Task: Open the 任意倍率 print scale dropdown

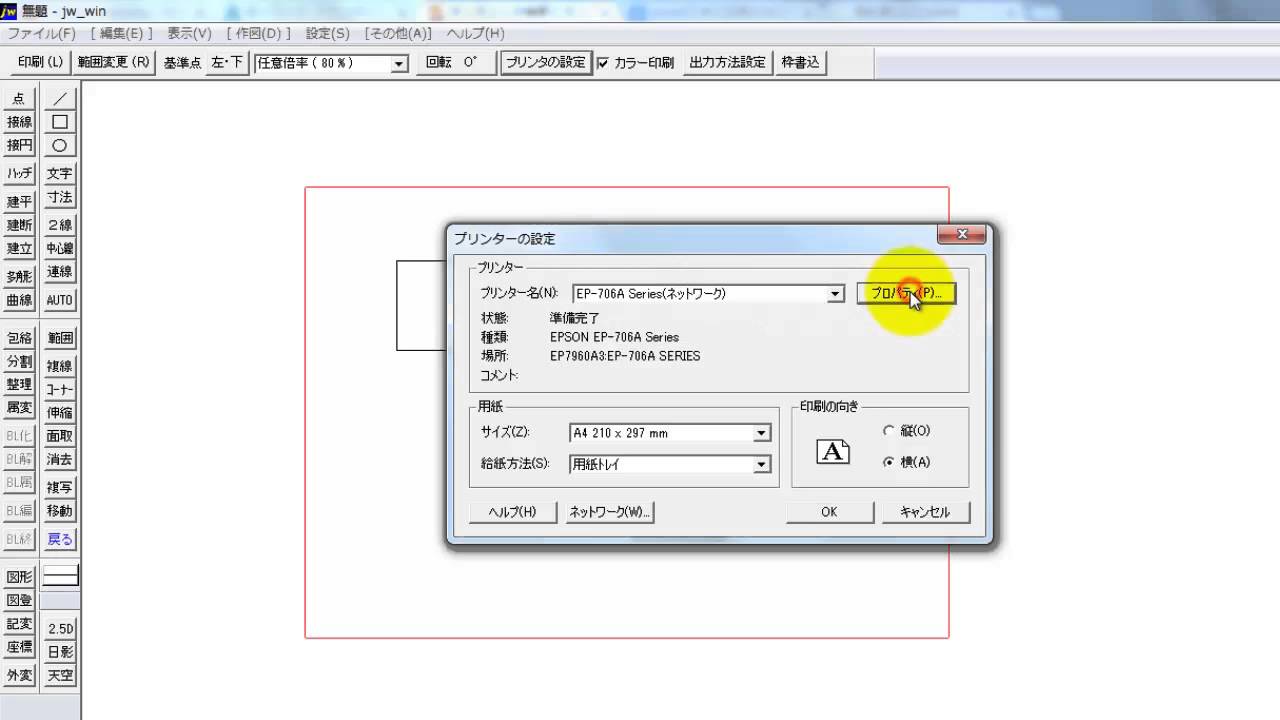Action: tap(399, 63)
